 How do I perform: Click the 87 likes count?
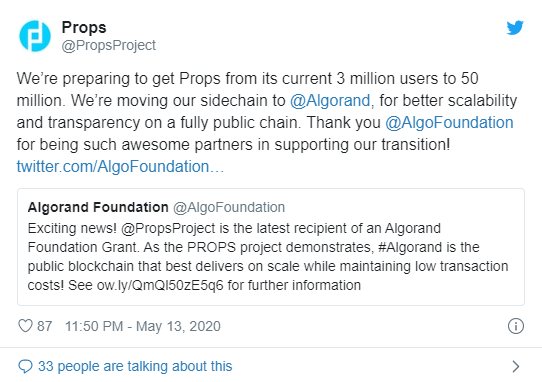(45, 326)
